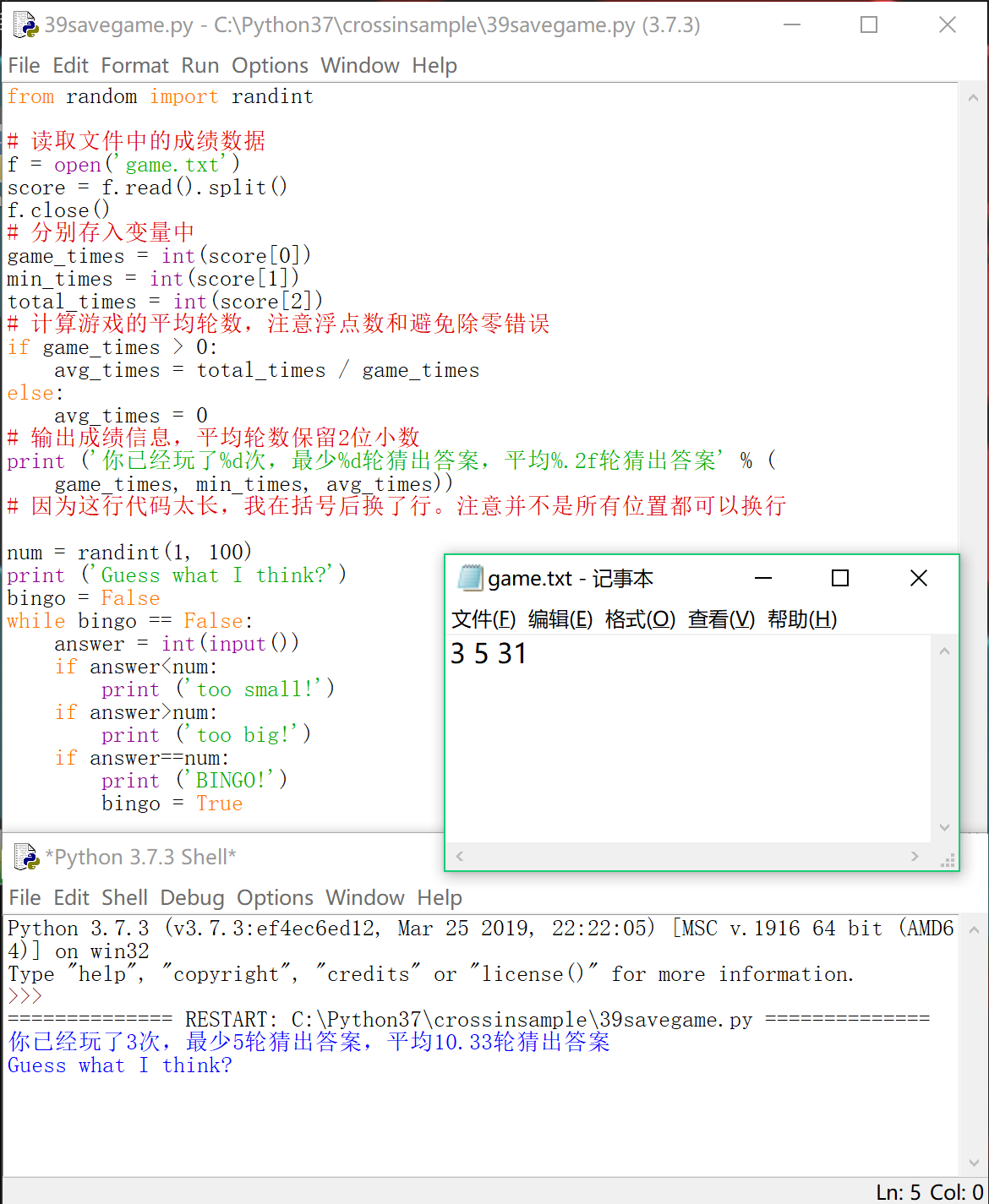This screenshot has height=1204, width=989.
Task: Click line 'min_times = int(score[1])'
Action: [153, 279]
